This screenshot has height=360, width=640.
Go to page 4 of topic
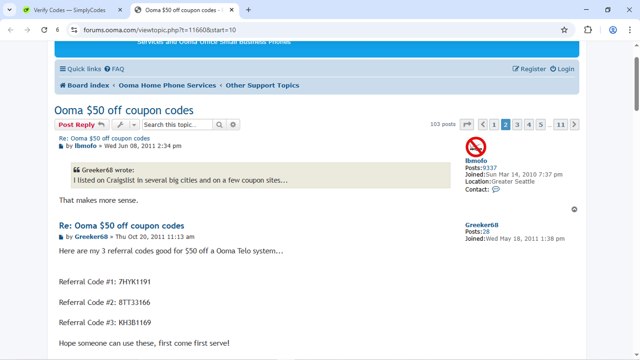[529, 124]
